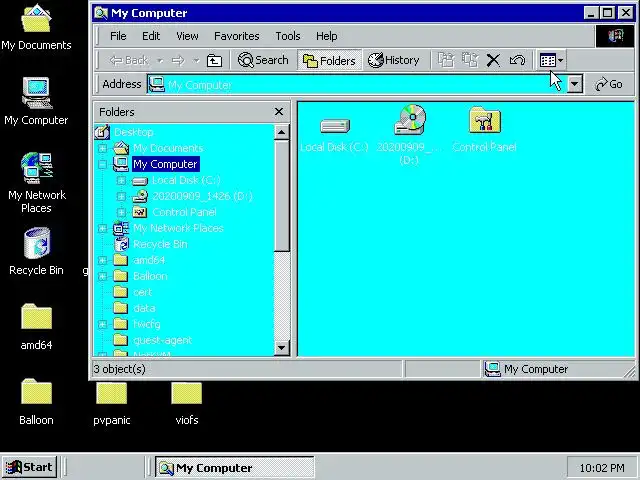The width and height of the screenshot is (640, 480).
Task: Open the File menu
Action: pyautogui.click(x=118, y=36)
